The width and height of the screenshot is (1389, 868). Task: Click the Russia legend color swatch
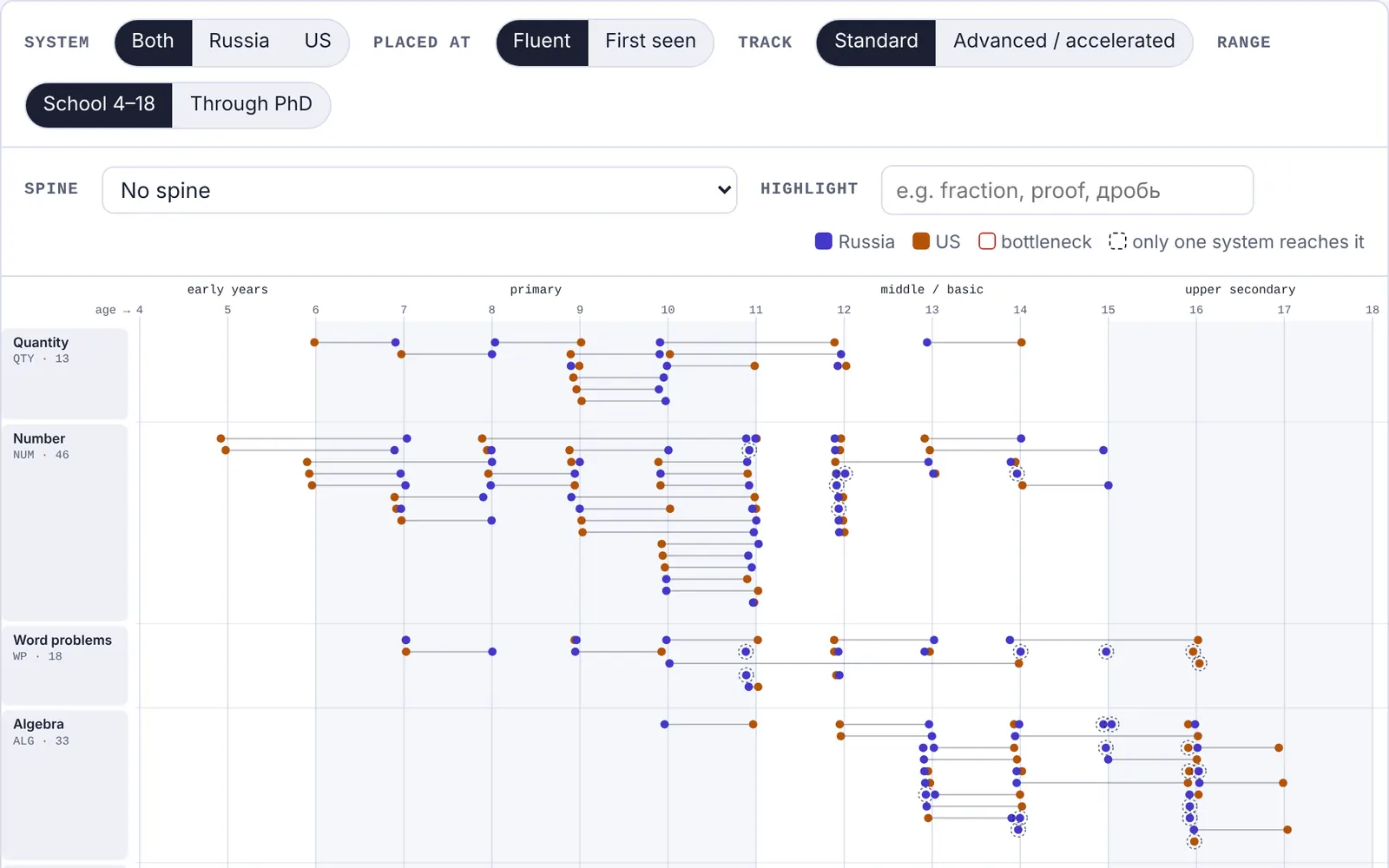[824, 241]
